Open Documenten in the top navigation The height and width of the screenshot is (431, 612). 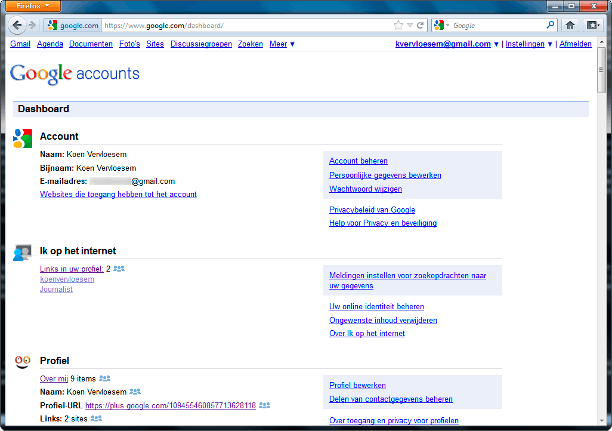pos(91,44)
